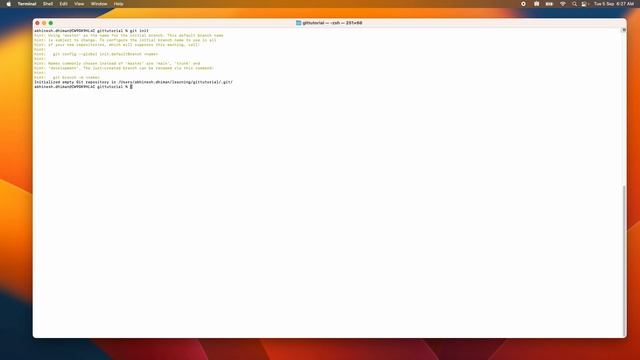Viewport: 640px width, 360px height.
Task: Click the battery status icon
Action: [x=549, y=4]
